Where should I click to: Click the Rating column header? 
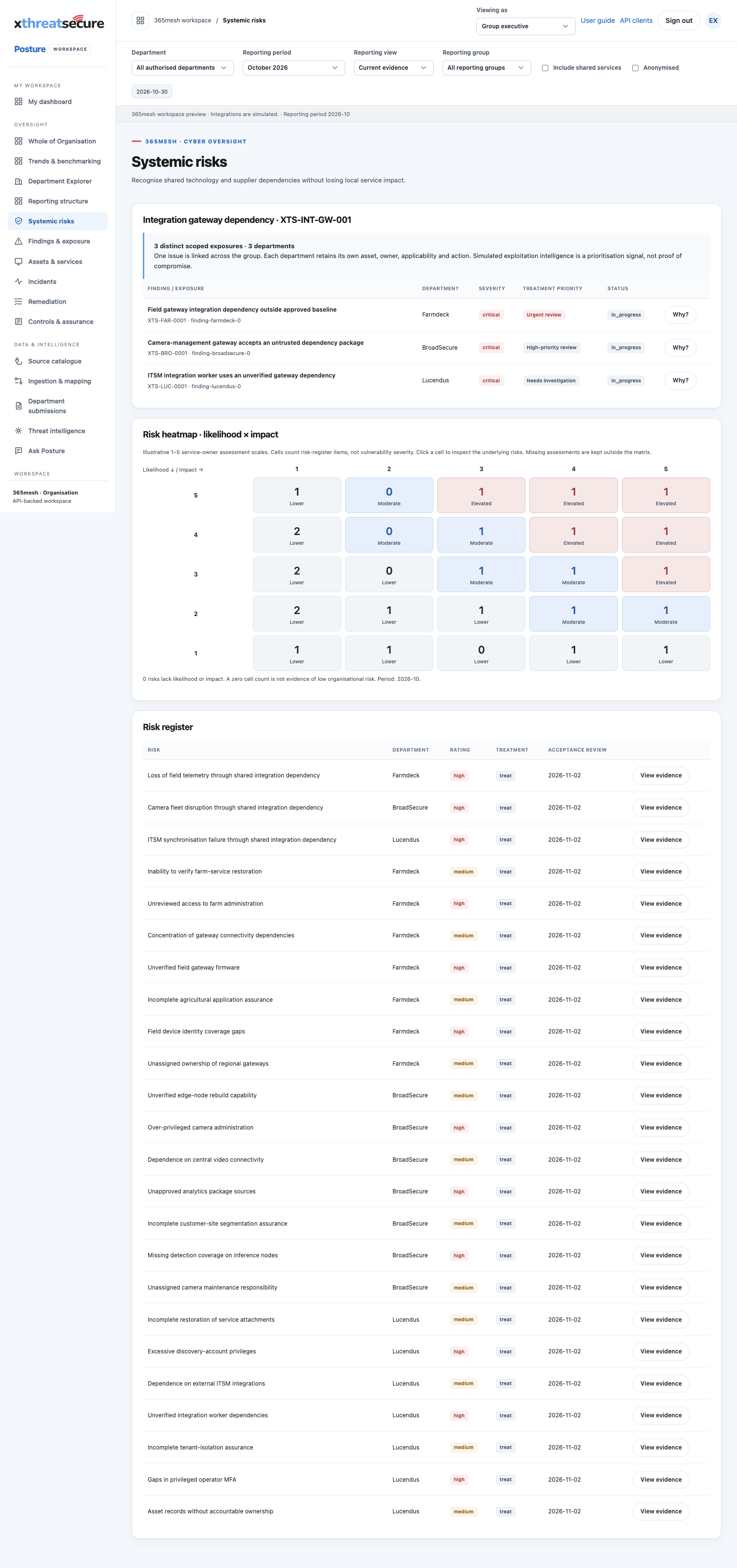pos(460,750)
